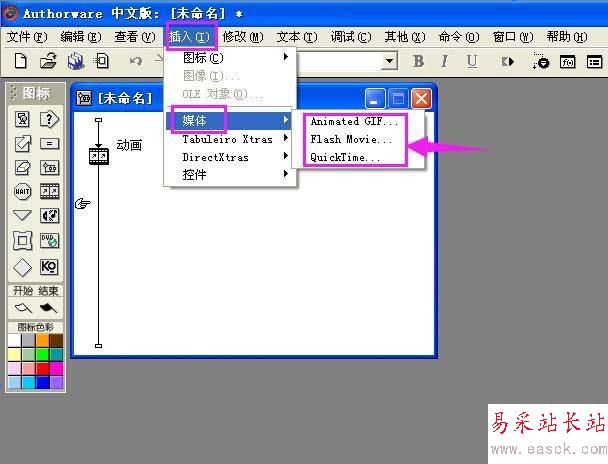
Task: Open the 插入(I) menu
Action: [189, 37]
